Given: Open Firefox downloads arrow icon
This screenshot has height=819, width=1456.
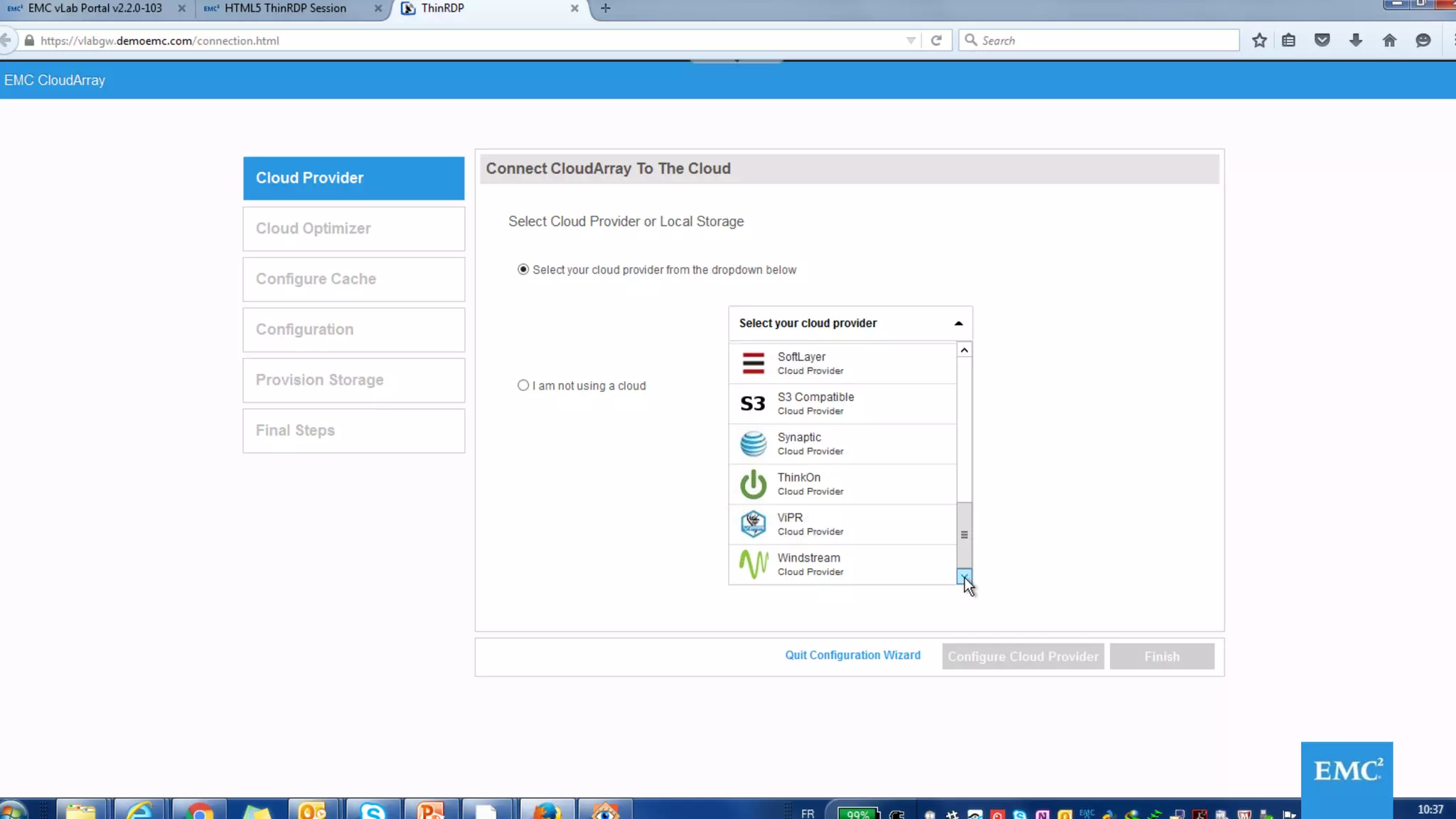Looking at the screenshot, I should pyautogui.click(x=1356, y=41).
